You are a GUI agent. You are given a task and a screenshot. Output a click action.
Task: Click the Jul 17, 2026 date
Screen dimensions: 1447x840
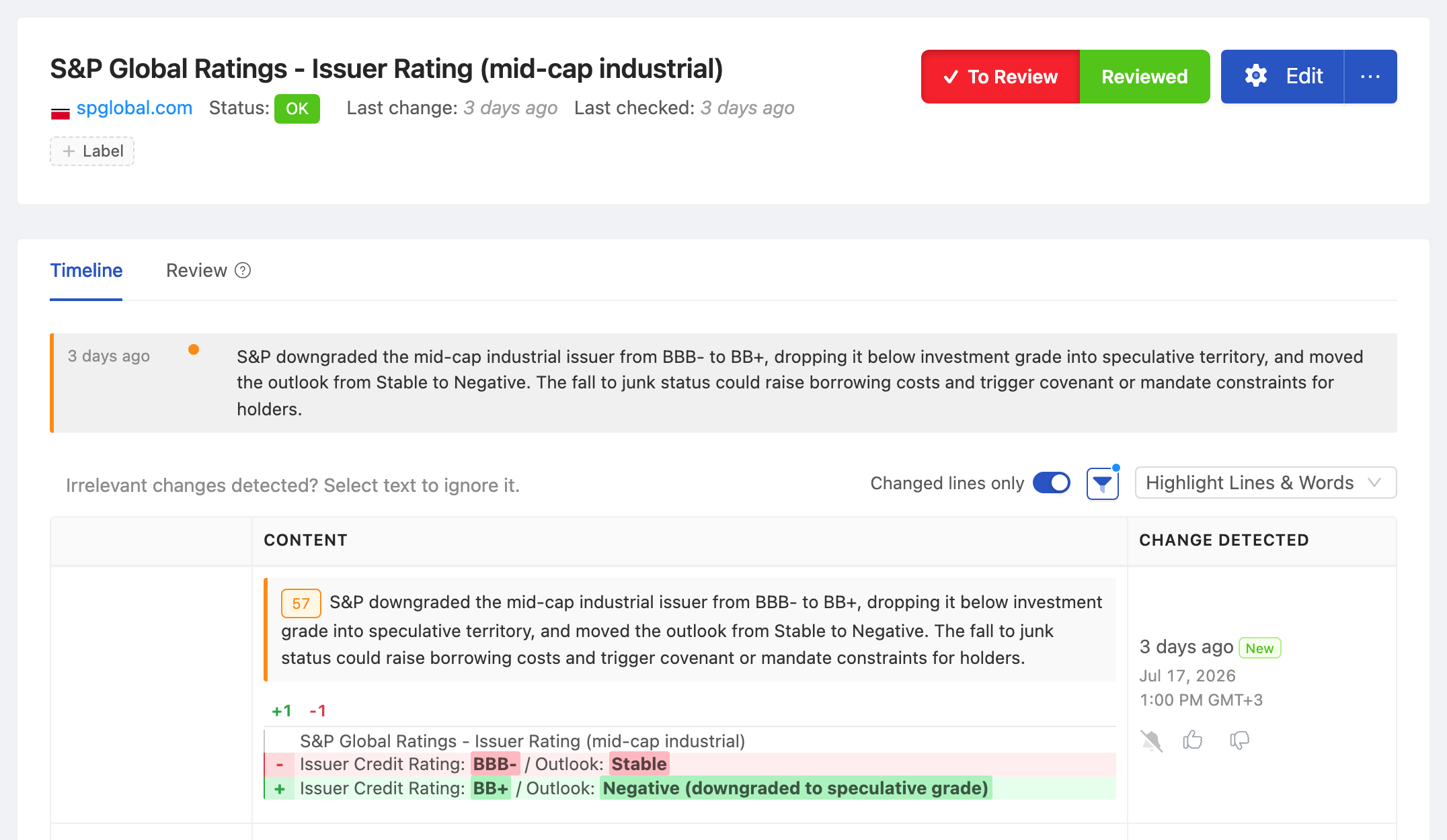click(x=1187, y=676)
